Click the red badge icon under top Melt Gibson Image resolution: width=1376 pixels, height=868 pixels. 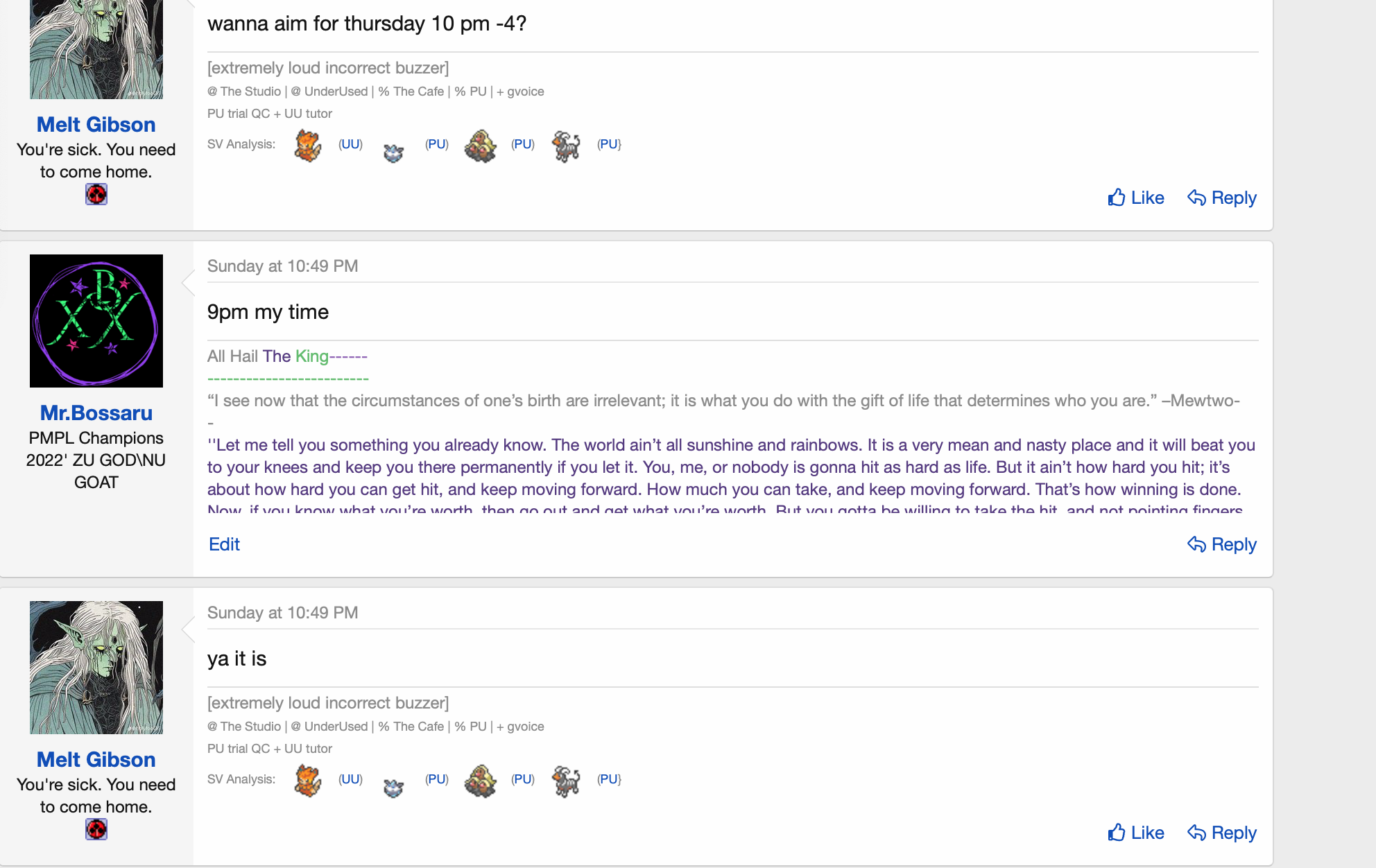click(x=96, y=194)
